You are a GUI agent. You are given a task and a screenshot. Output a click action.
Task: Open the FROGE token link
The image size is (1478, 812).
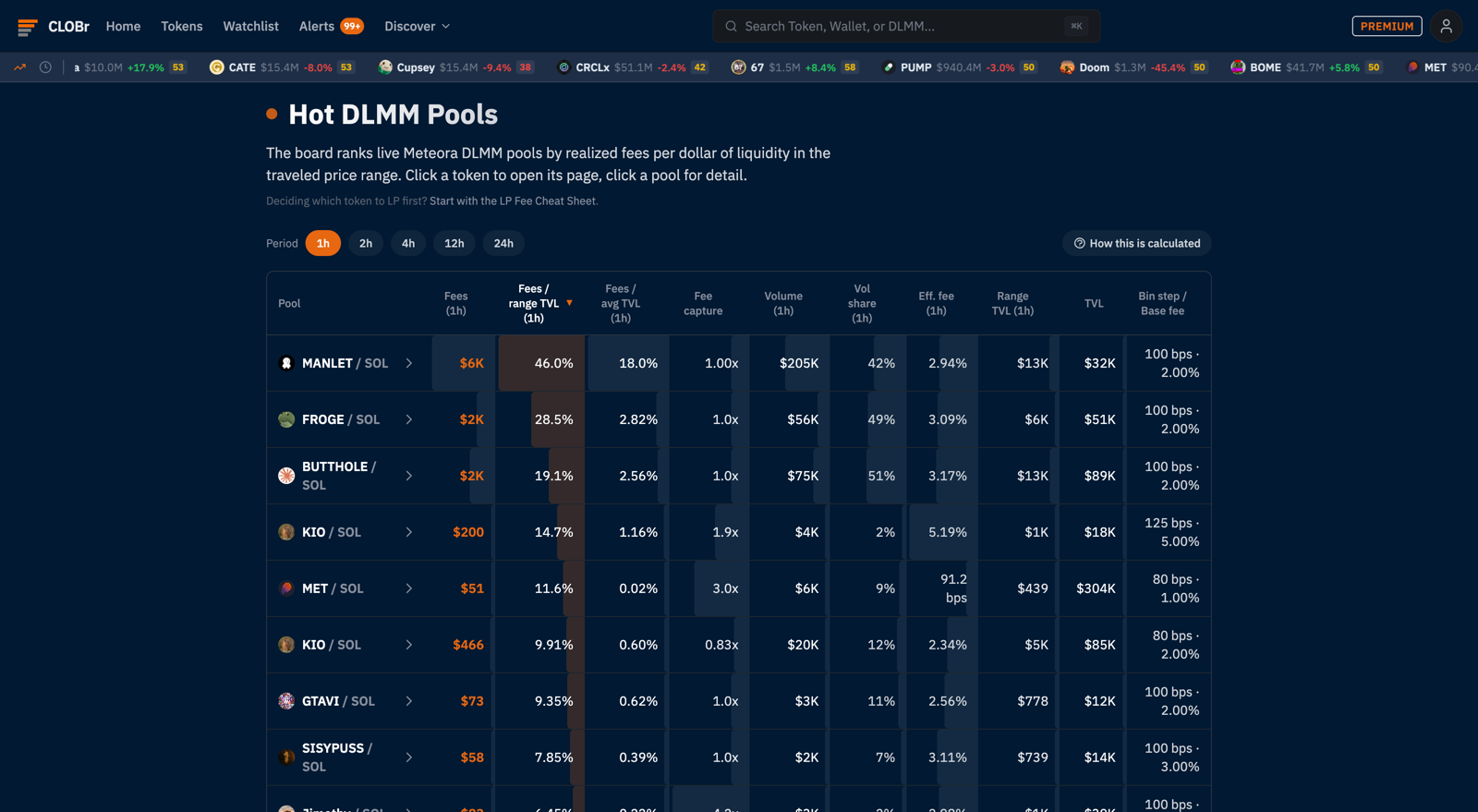pos(323,419)
